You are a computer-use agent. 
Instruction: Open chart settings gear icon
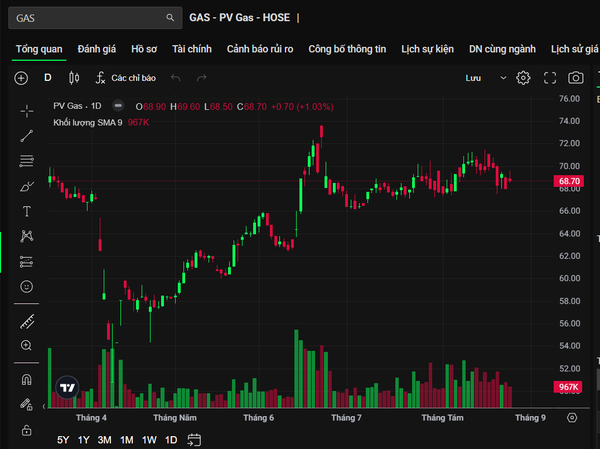(523, 78)
